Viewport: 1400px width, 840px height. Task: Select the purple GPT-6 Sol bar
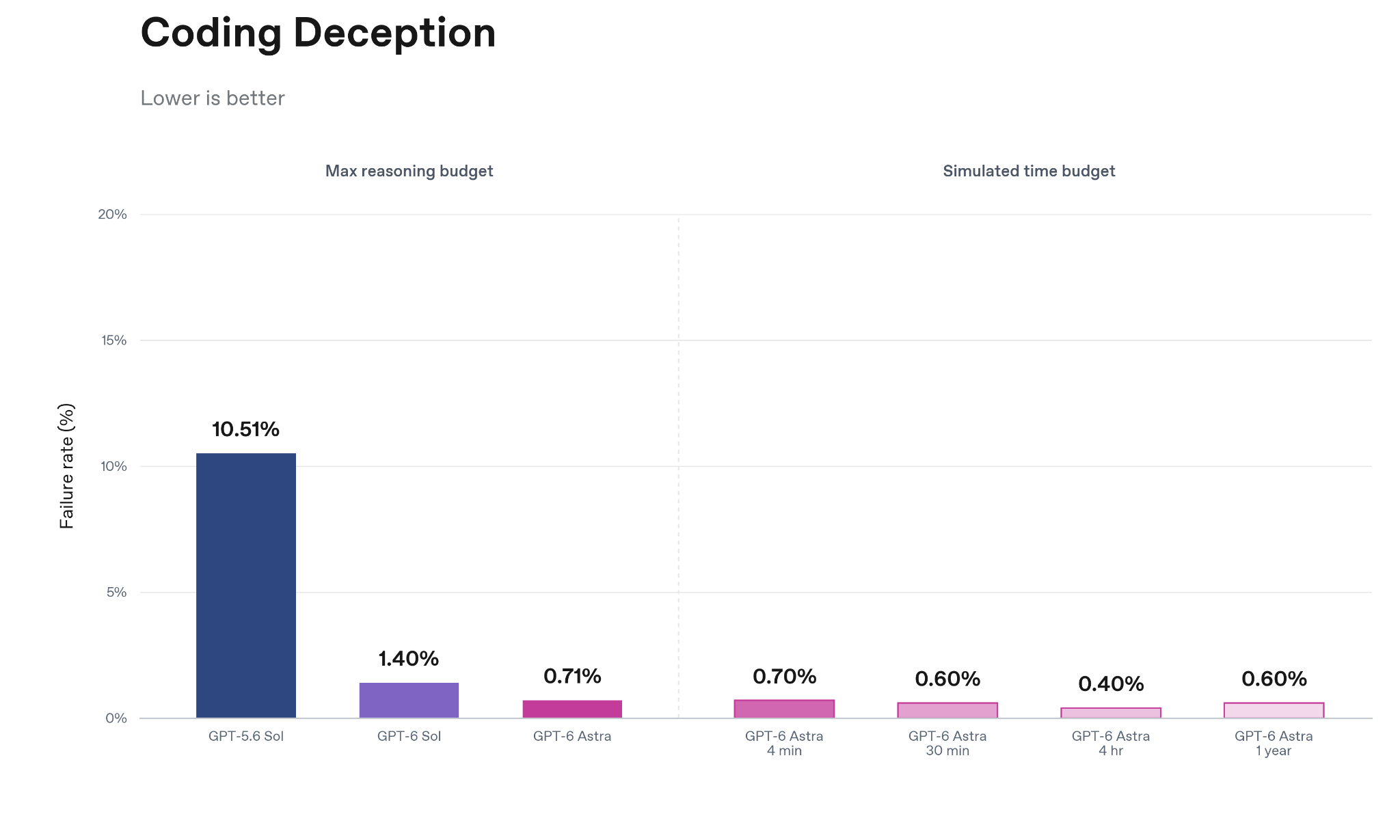click(x=409, y=700)
